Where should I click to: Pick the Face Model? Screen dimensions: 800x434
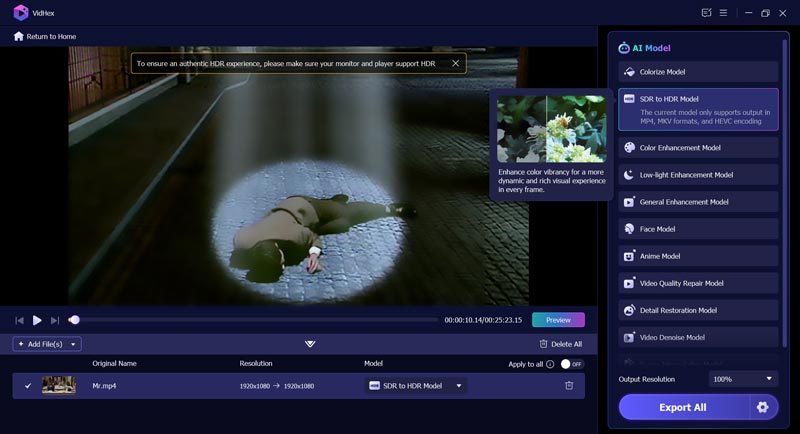coord(698,229)
